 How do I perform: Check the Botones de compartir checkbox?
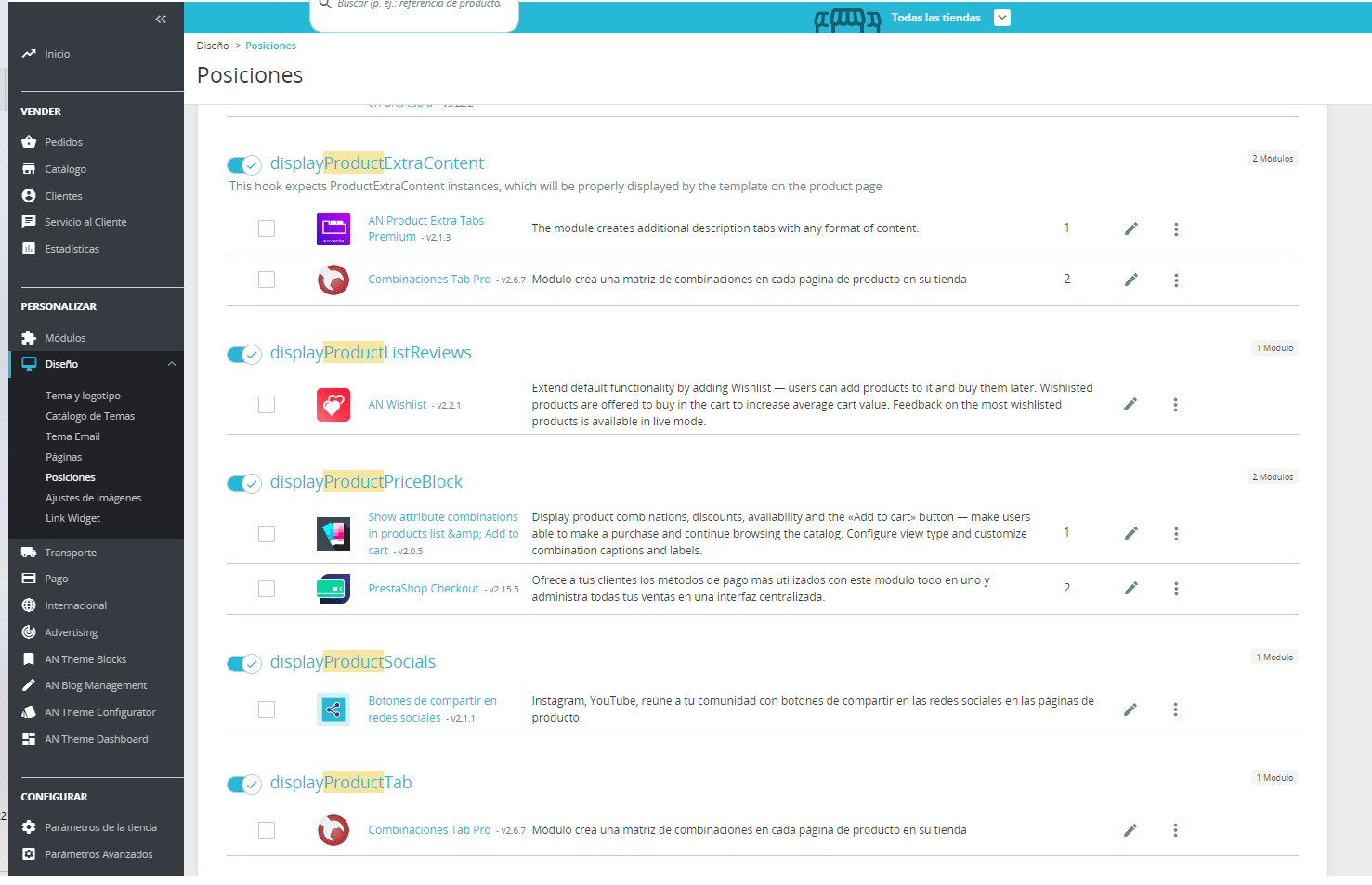(267, 709)
